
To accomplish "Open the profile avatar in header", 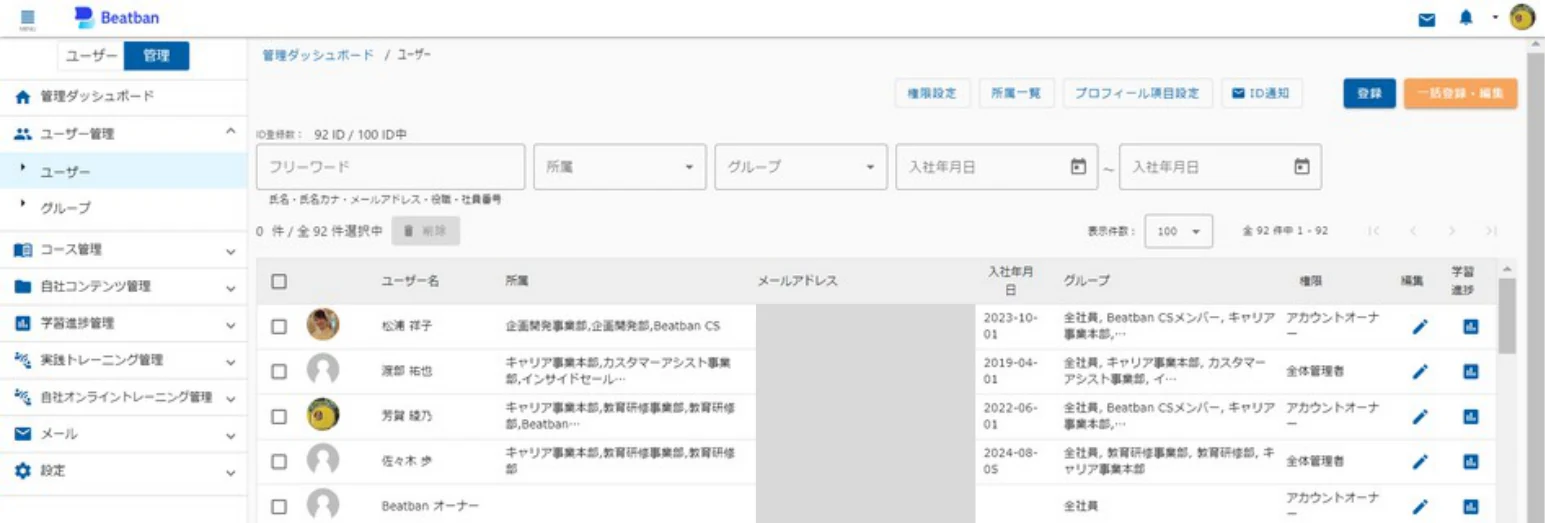I will pos(1522,18).
